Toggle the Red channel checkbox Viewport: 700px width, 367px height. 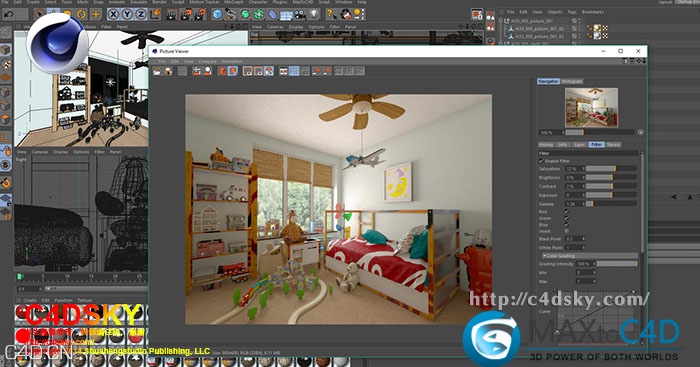pyautogui.click(x=567, y=212)
